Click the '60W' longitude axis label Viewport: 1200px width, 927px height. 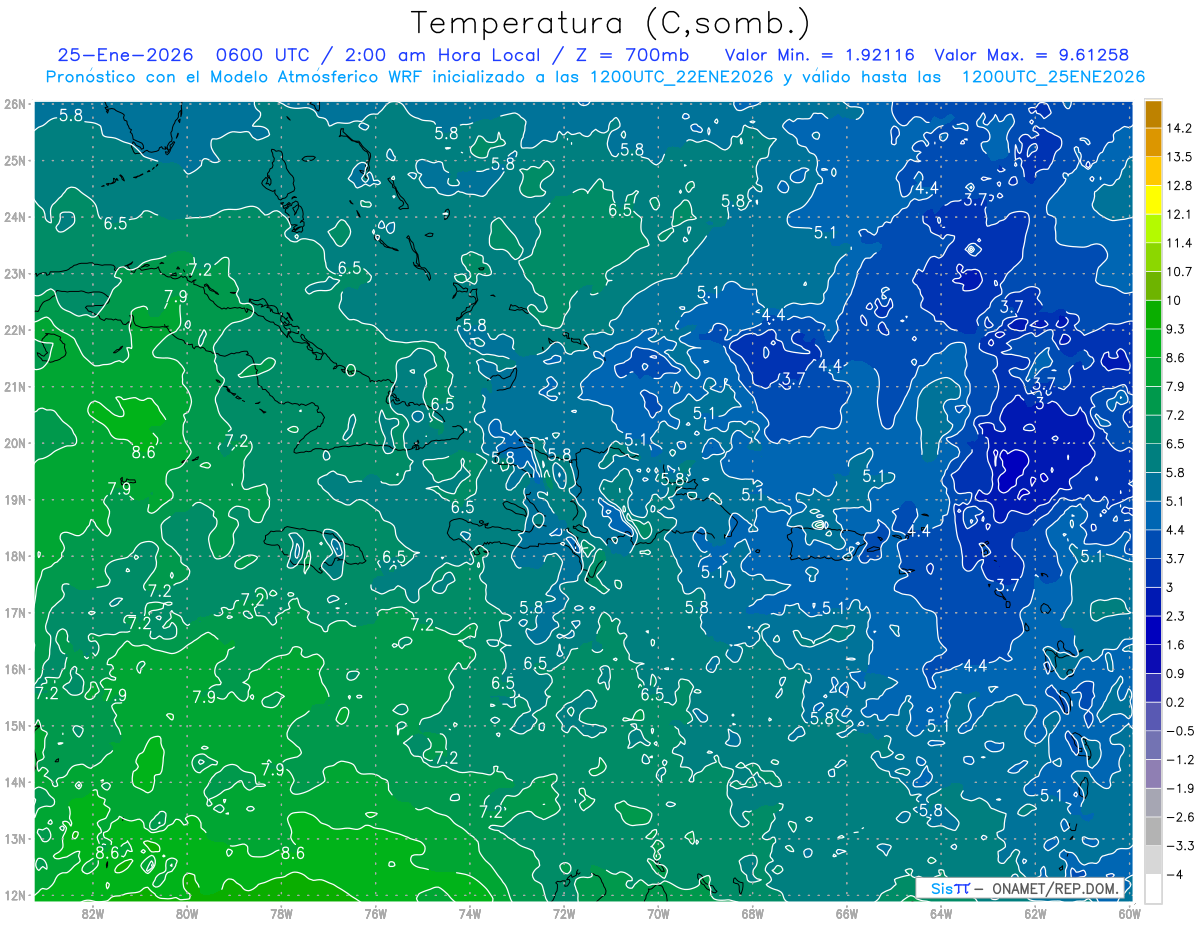click(1129, 913)
